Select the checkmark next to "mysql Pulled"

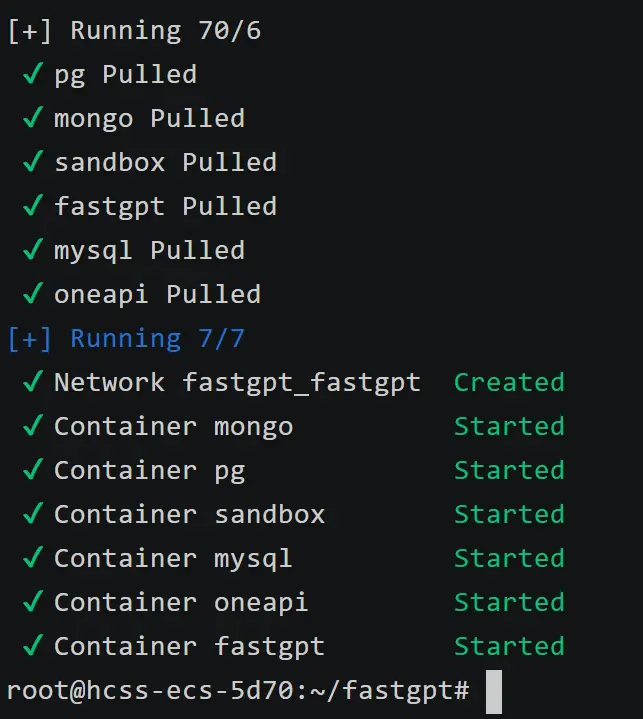pos(33,250)
